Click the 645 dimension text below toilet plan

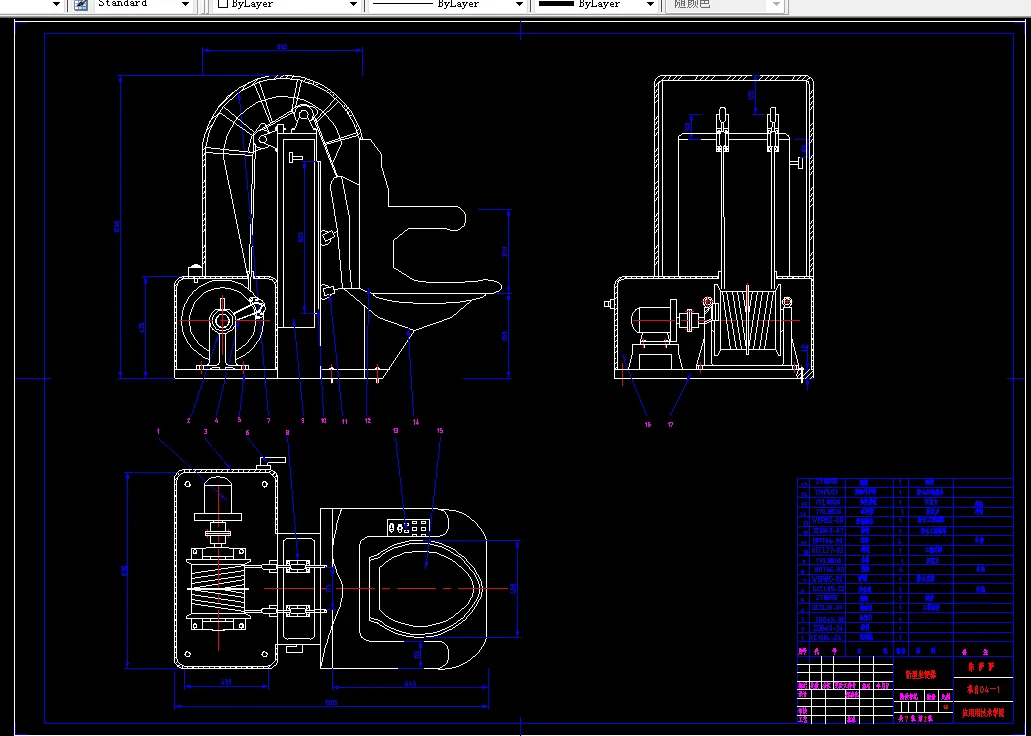410,683
